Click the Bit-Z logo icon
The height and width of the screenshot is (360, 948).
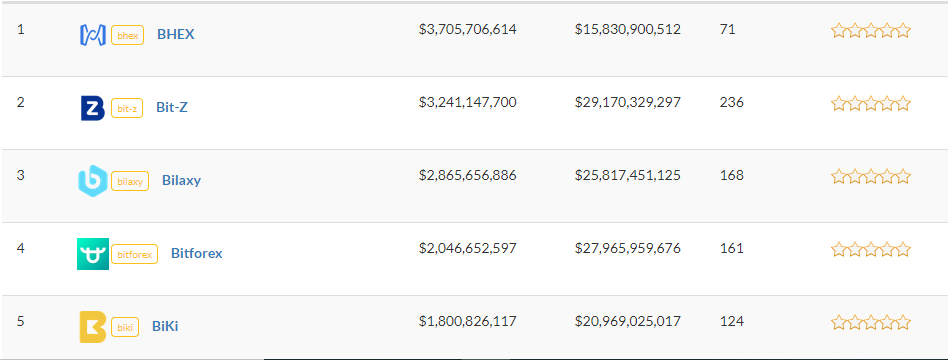click(x=93, y=108)
